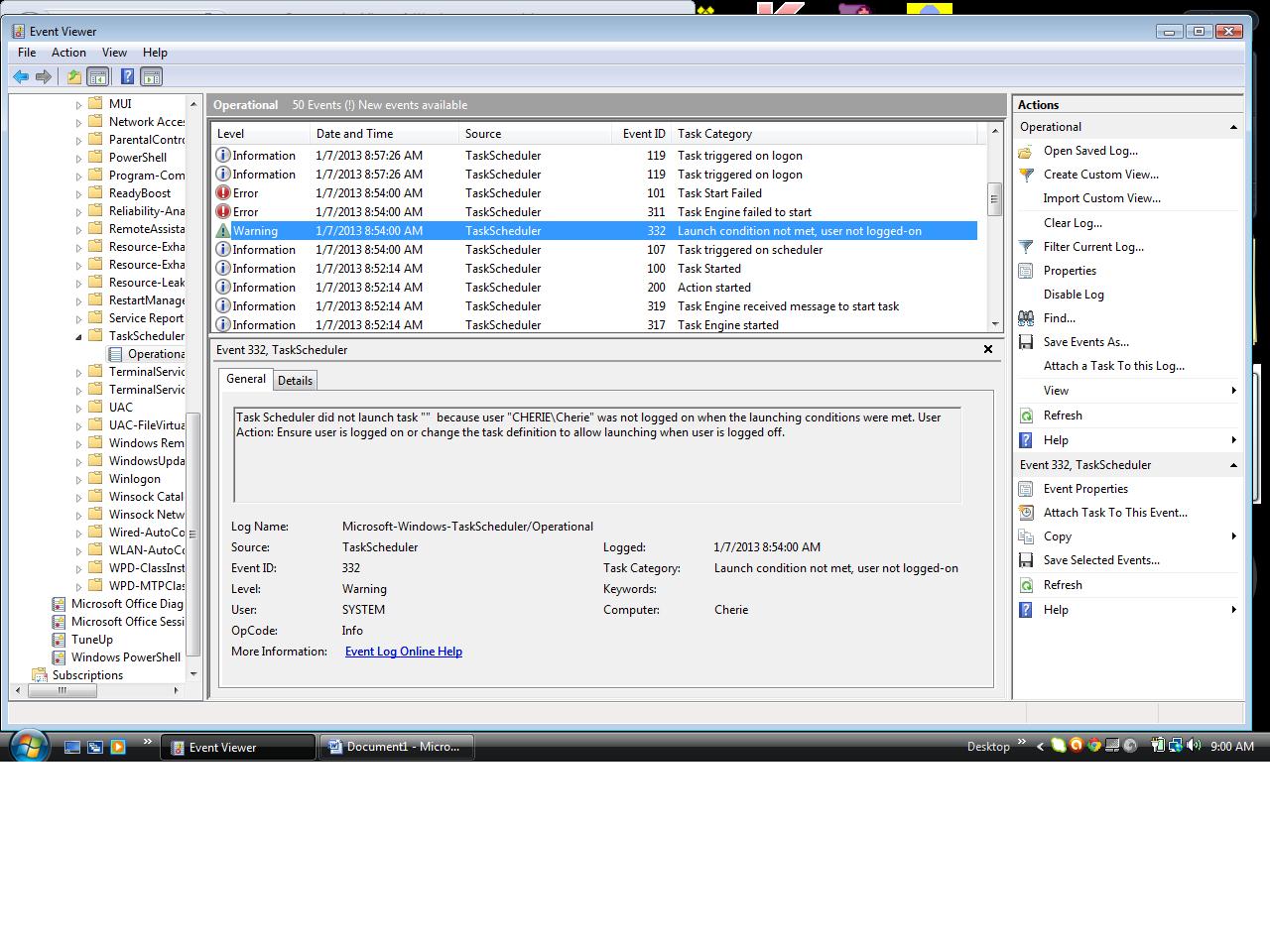Click the Task Start Failed error icon
The height and width of the screenshot is (952, 1270).
(223, 193)
